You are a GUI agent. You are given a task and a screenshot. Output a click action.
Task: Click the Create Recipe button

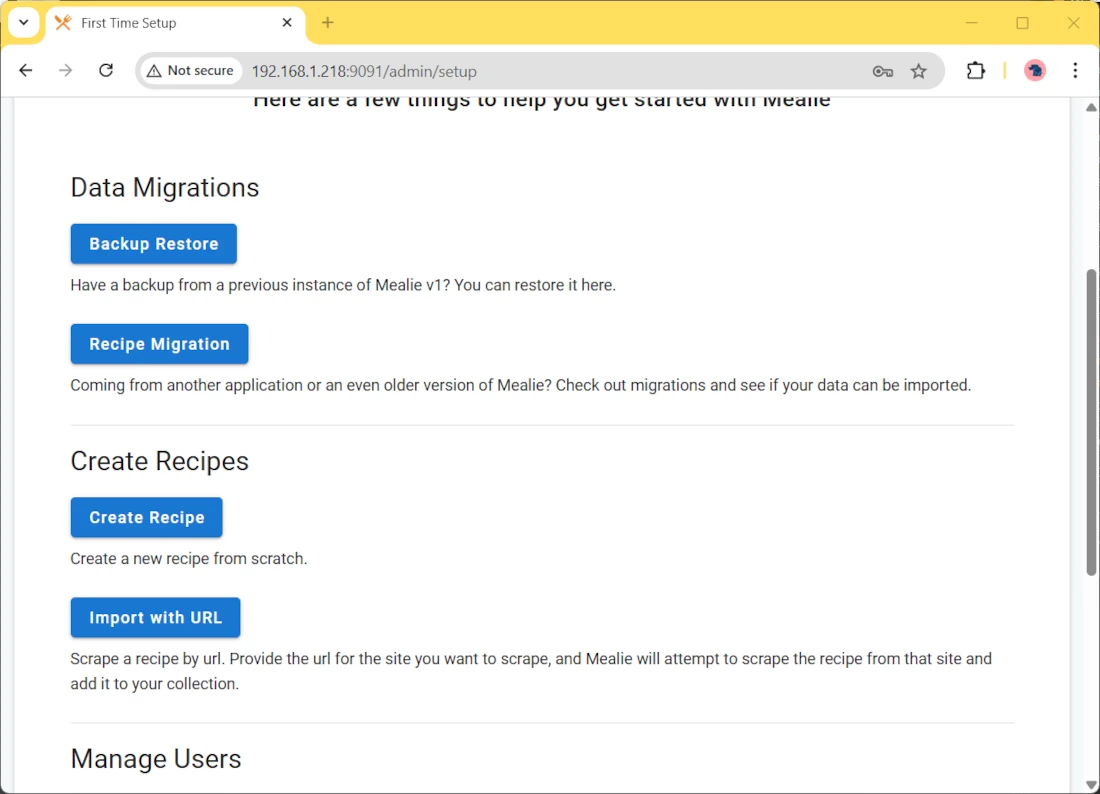[x=147, y=518]
